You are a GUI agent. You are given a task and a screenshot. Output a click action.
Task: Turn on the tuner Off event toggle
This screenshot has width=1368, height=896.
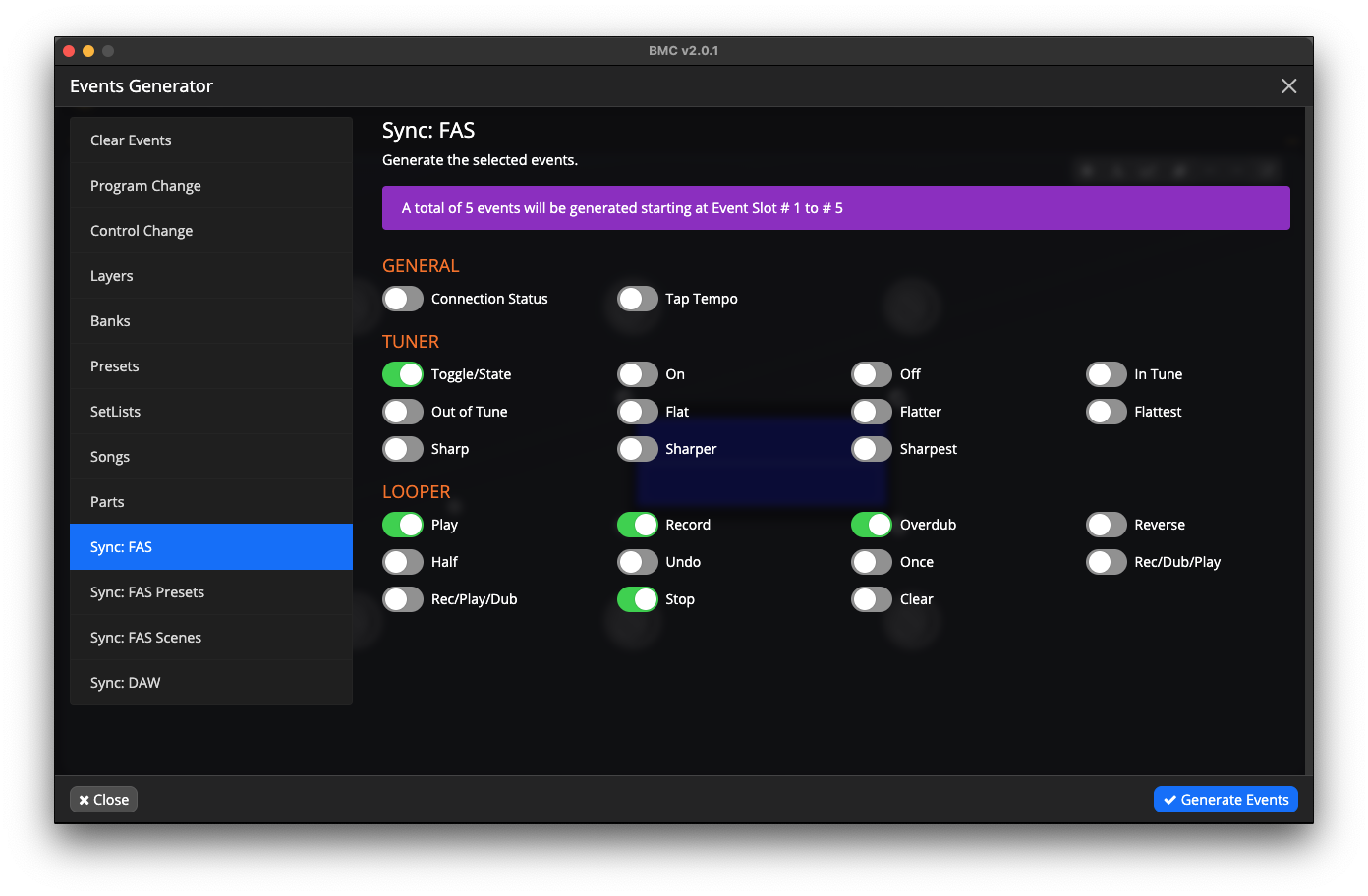pyautogui.click(x=872, y=374)
